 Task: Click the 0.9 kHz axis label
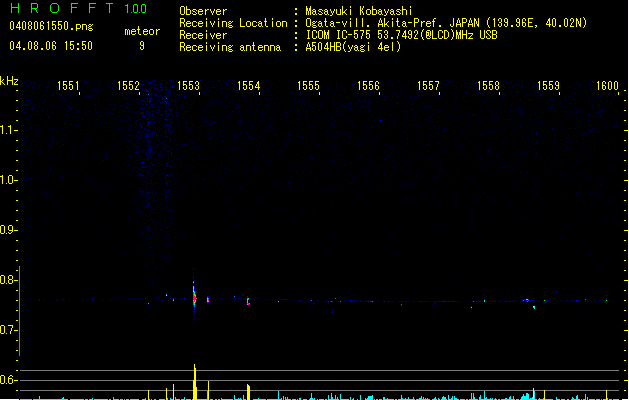(8, 230)
